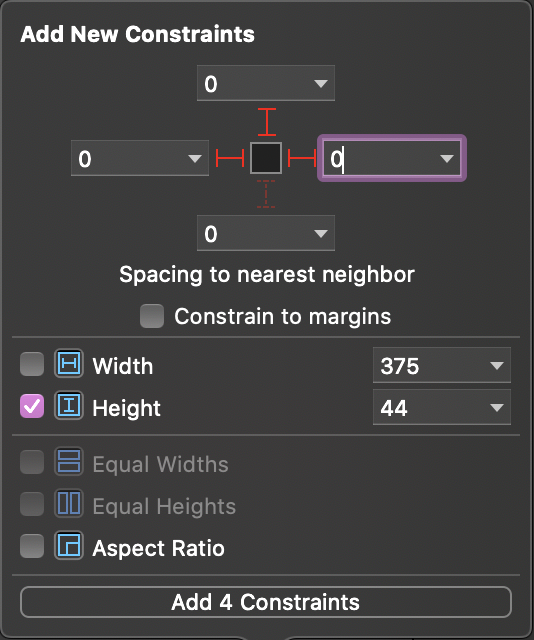Click the center black view square

(266, 158)
